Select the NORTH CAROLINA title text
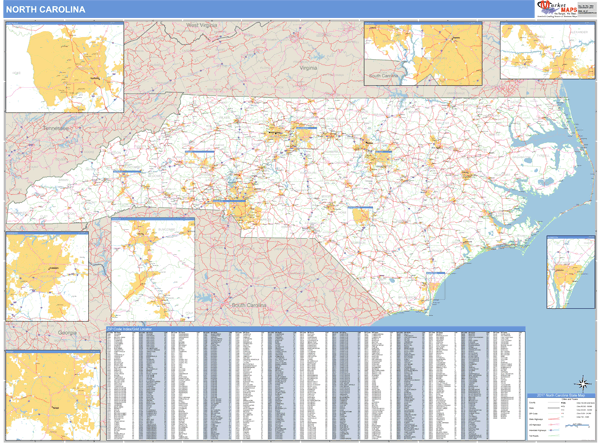Viewport: 600px width, 443px height. [x=44, y=9]
